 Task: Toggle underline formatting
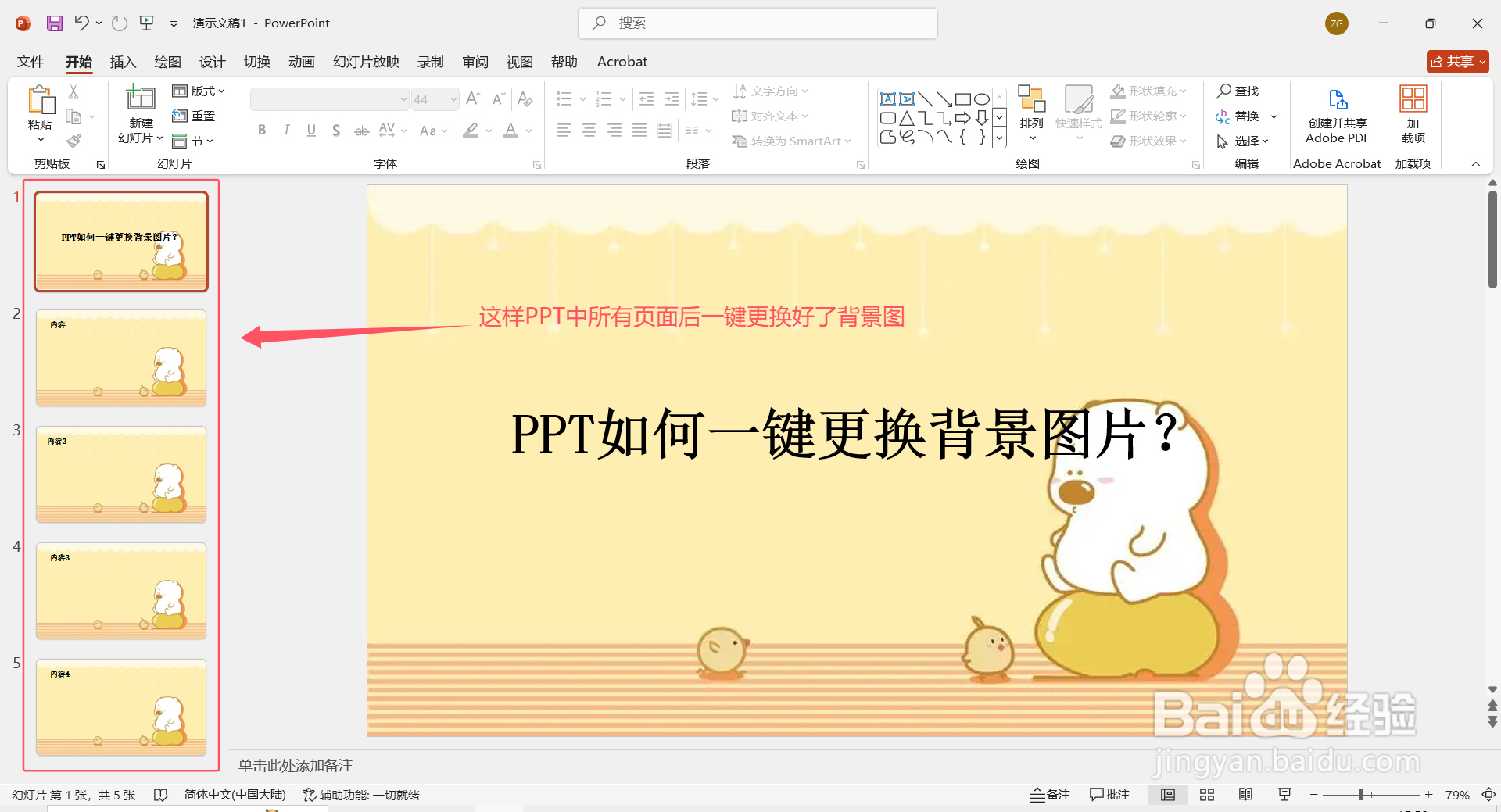310,130
